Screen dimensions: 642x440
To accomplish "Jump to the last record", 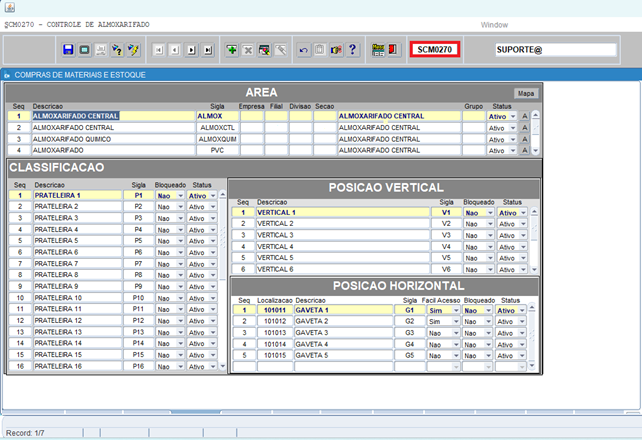I will point(208,50).
